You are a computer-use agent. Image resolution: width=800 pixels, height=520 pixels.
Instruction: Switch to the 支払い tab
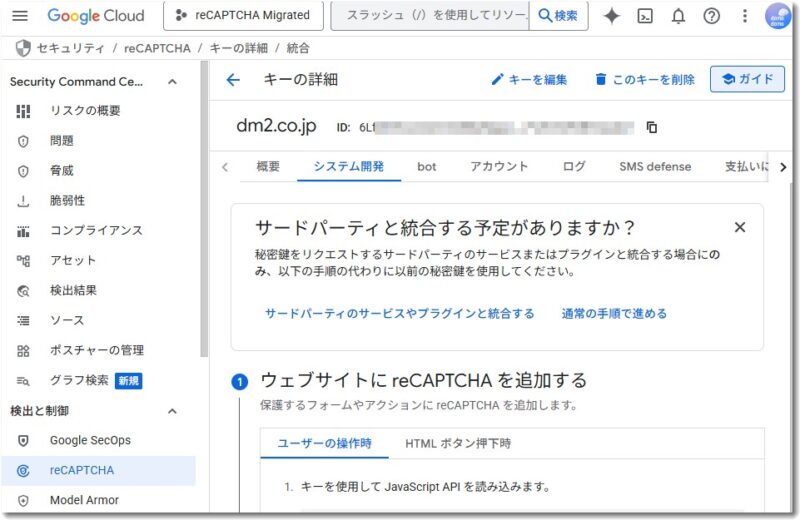(x=746, y=167)
